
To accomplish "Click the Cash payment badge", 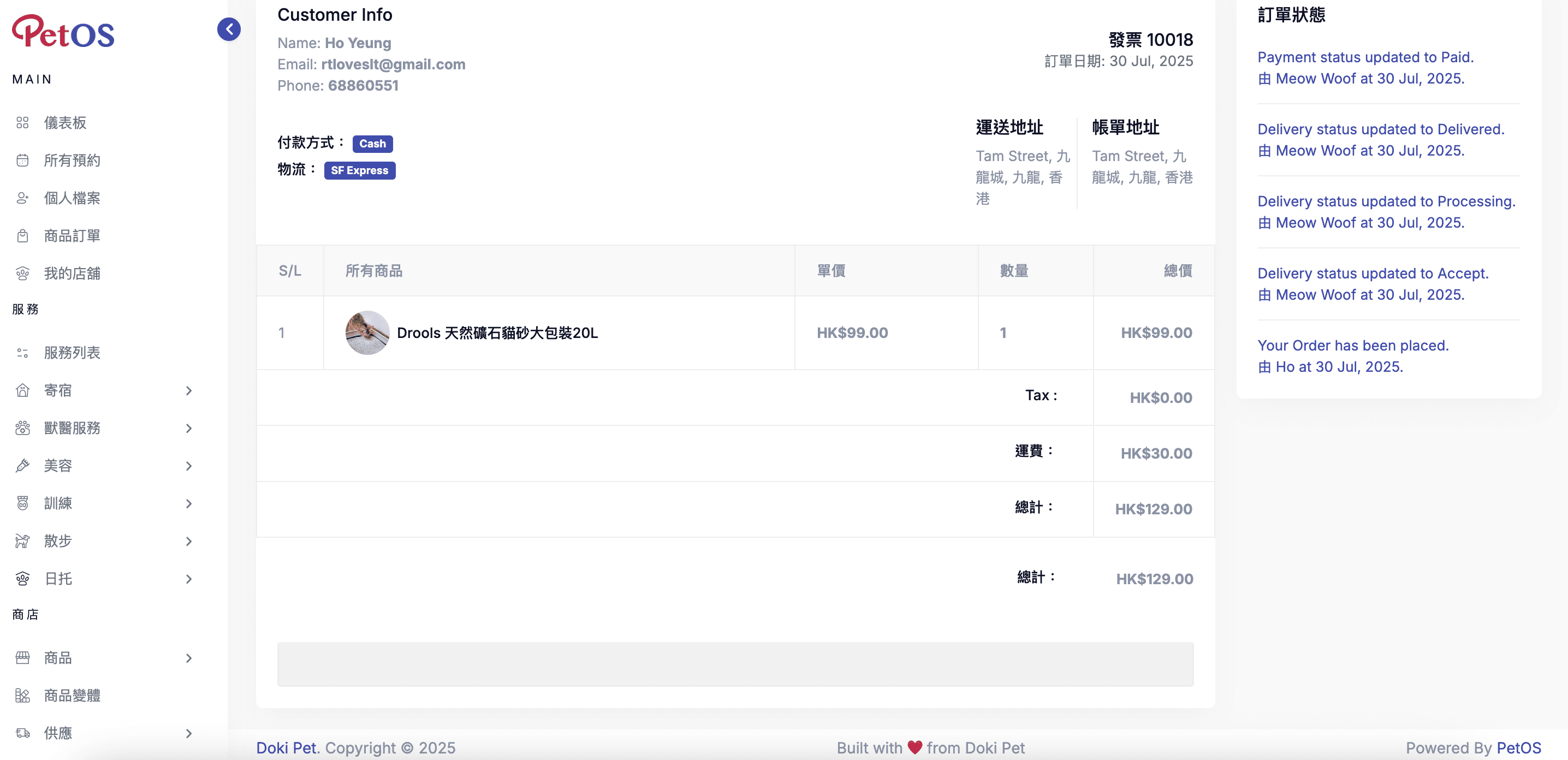I will [372, 144].
